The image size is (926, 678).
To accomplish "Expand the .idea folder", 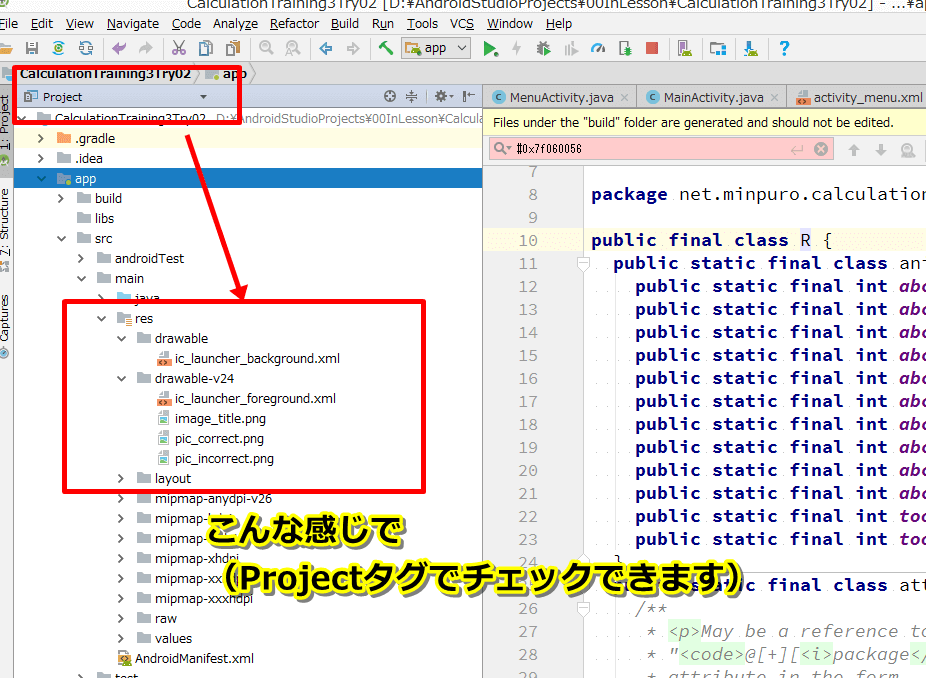I will pos(41,158).
